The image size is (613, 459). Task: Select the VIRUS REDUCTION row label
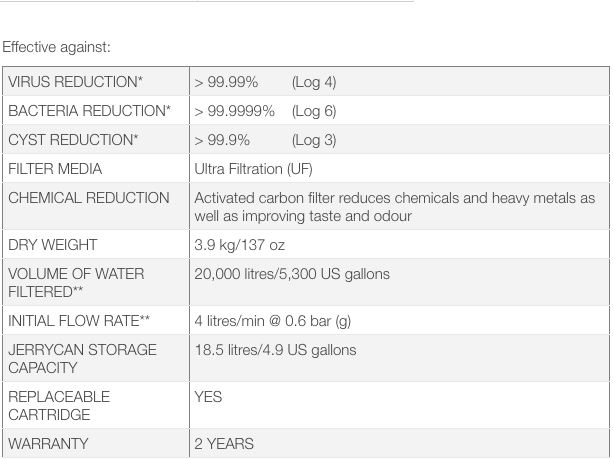coord(75,82)
